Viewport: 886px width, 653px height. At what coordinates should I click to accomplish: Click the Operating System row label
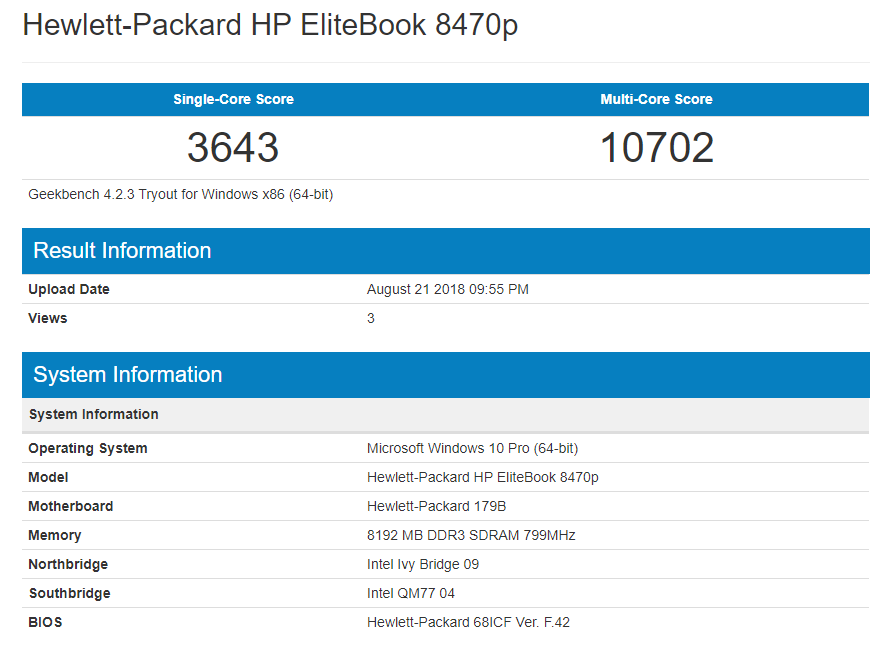[x=88, y=448]
